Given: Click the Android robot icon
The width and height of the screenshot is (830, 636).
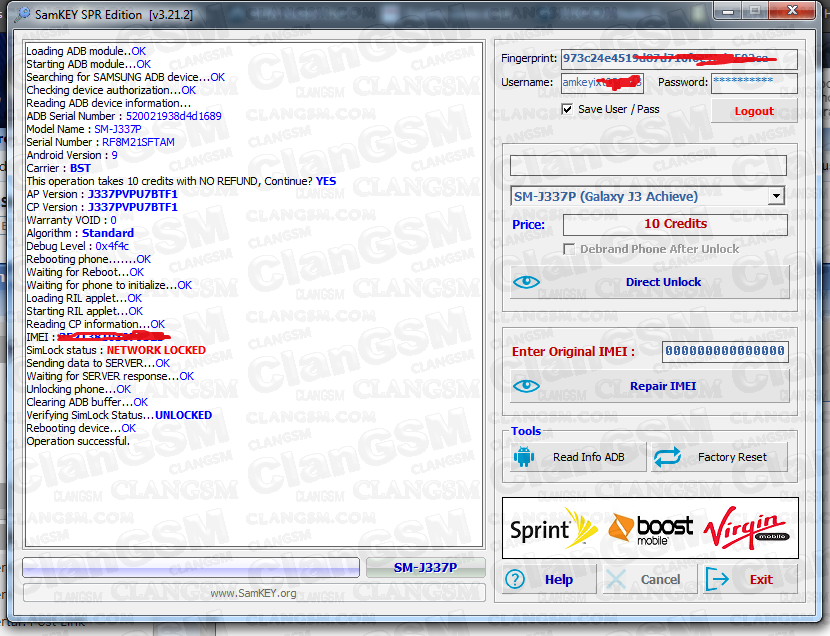Looking at the screenshot, I should pos(524,457).
